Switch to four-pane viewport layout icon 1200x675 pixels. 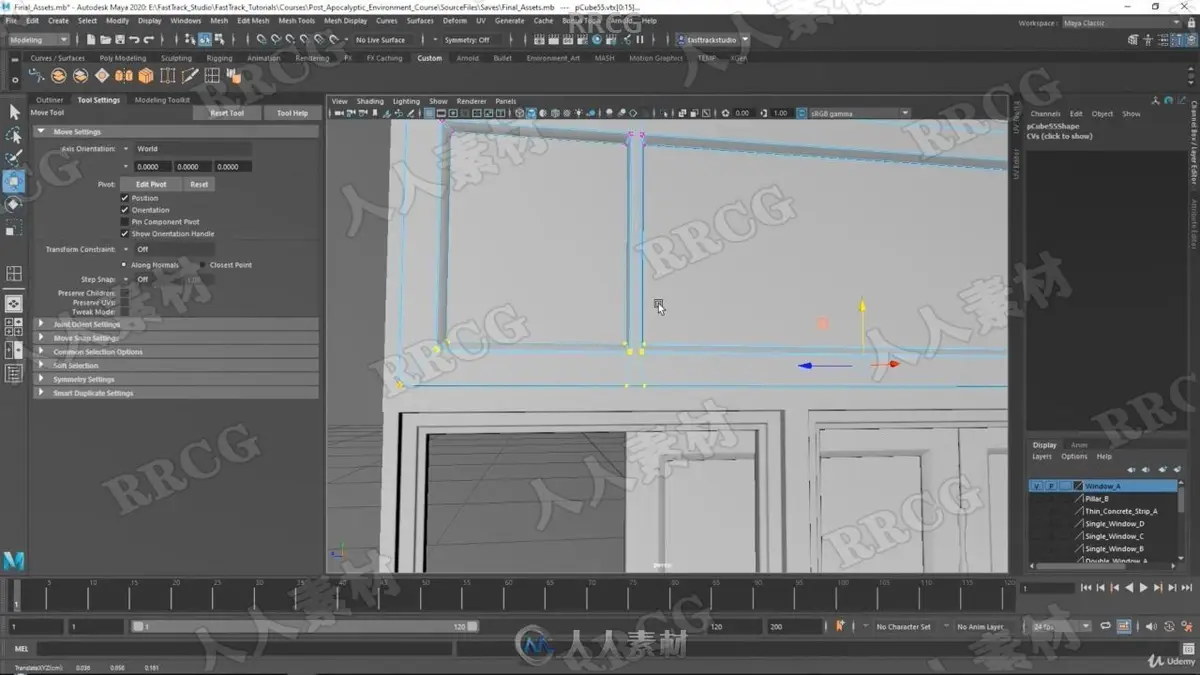(x=14, y=327)
